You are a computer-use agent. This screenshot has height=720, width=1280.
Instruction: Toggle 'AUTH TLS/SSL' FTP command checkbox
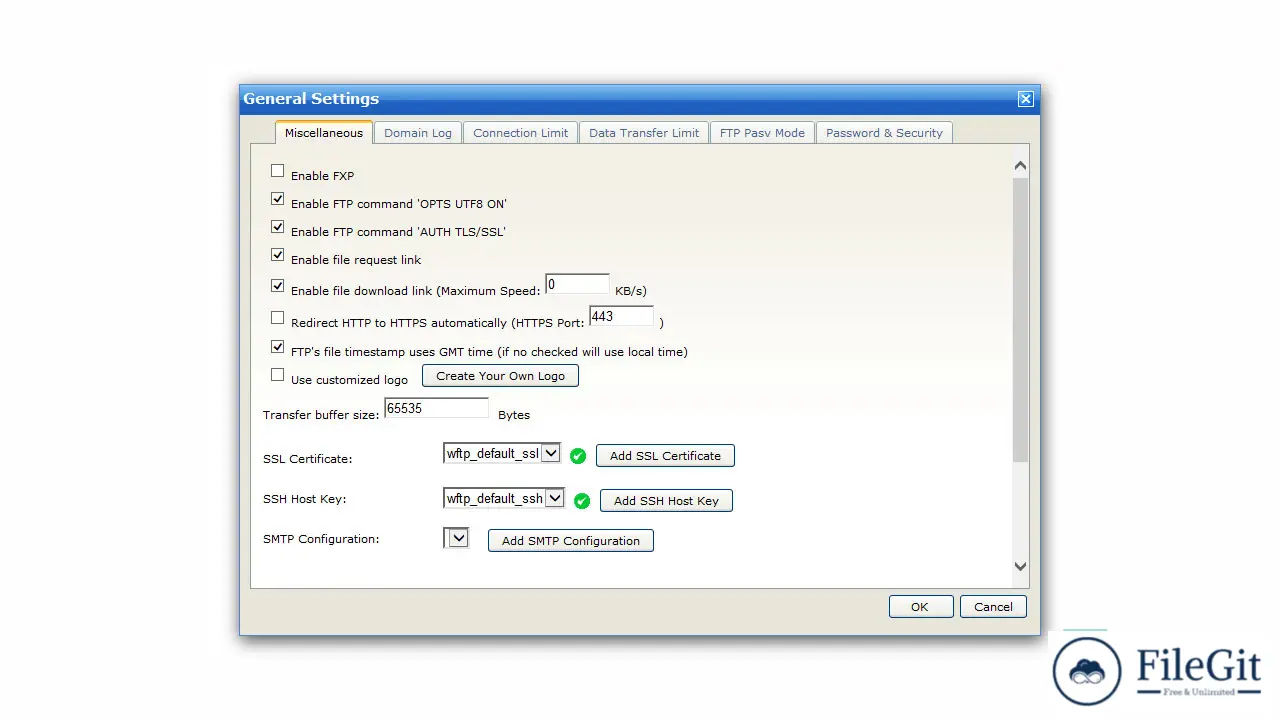click(x=278, y=227)
